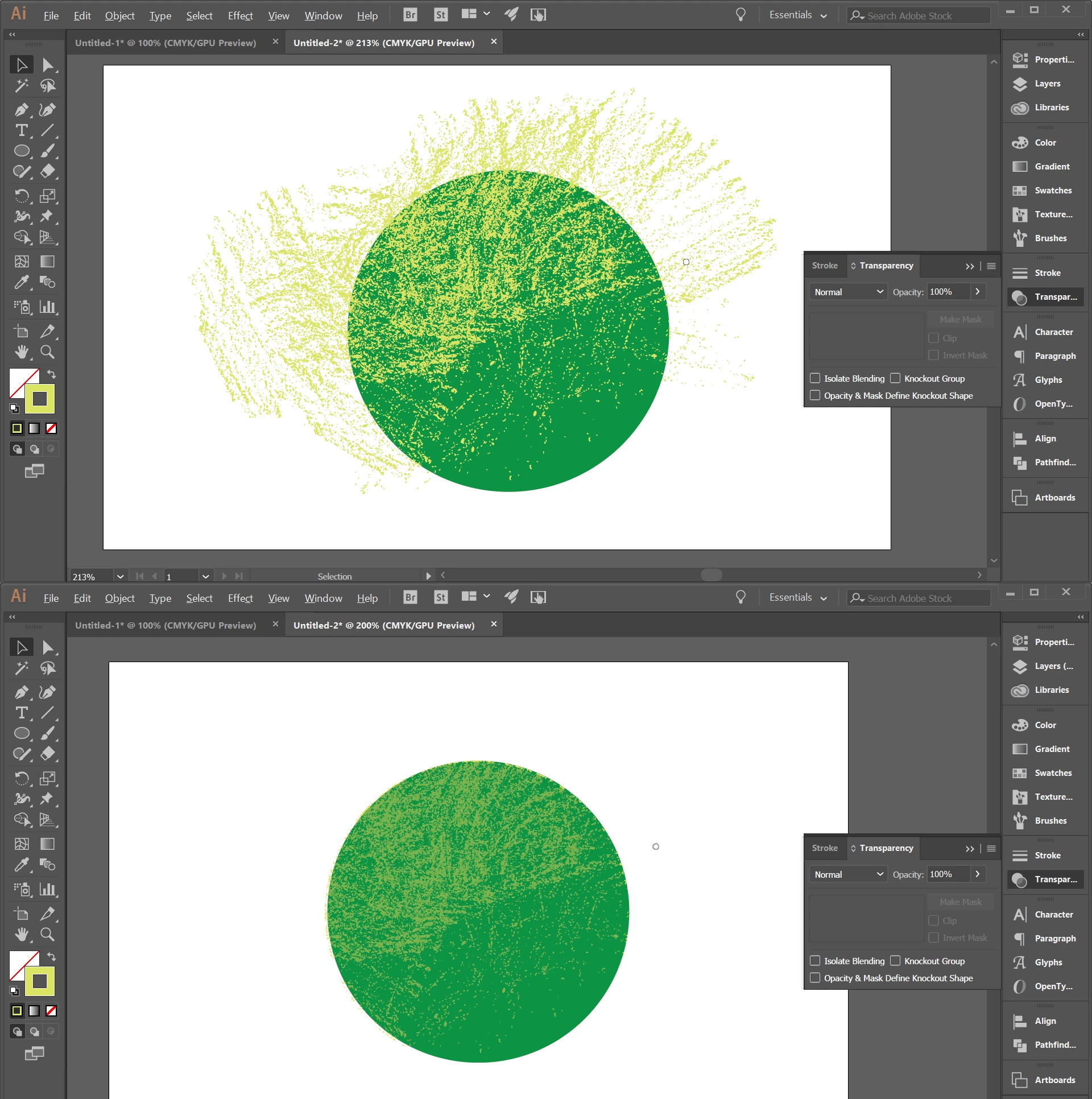Toggle Opacity & Mask Define Knockout Shape, upper panel

click(x=815, y=396)
